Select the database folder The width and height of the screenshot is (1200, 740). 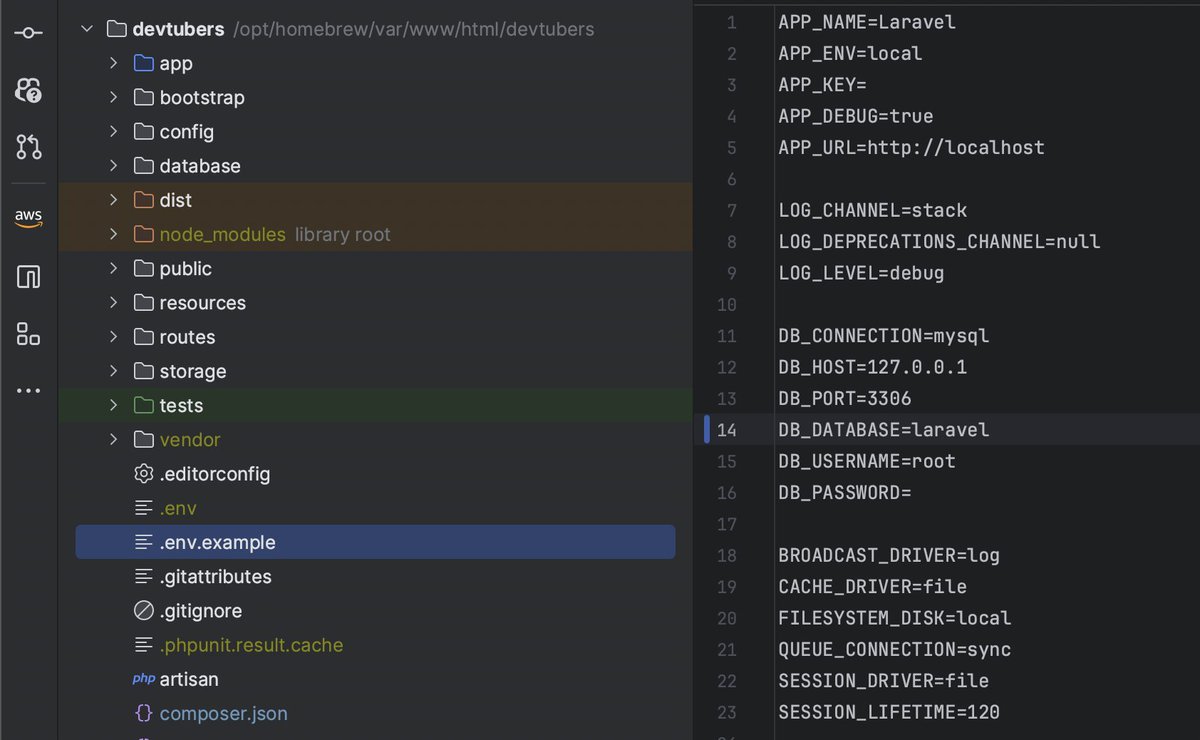point(200,165)
